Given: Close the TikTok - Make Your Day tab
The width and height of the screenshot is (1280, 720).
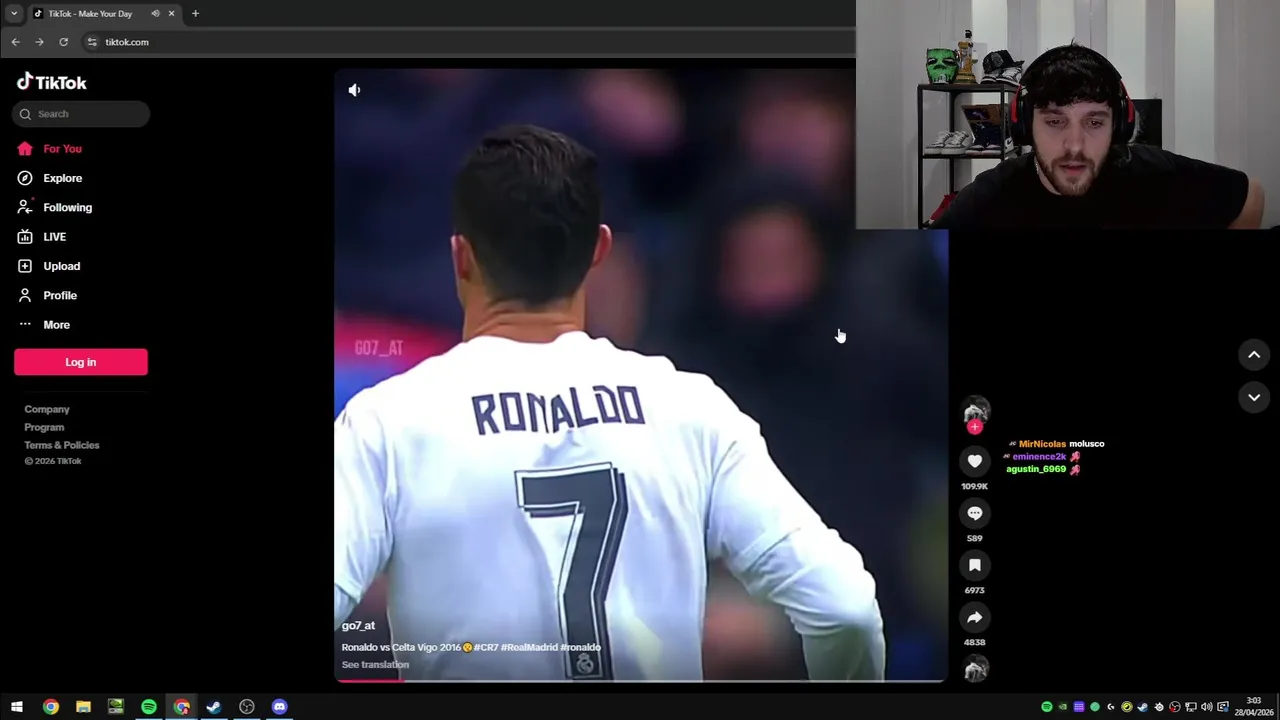Looking at the screenshot, I should [171, 14].
